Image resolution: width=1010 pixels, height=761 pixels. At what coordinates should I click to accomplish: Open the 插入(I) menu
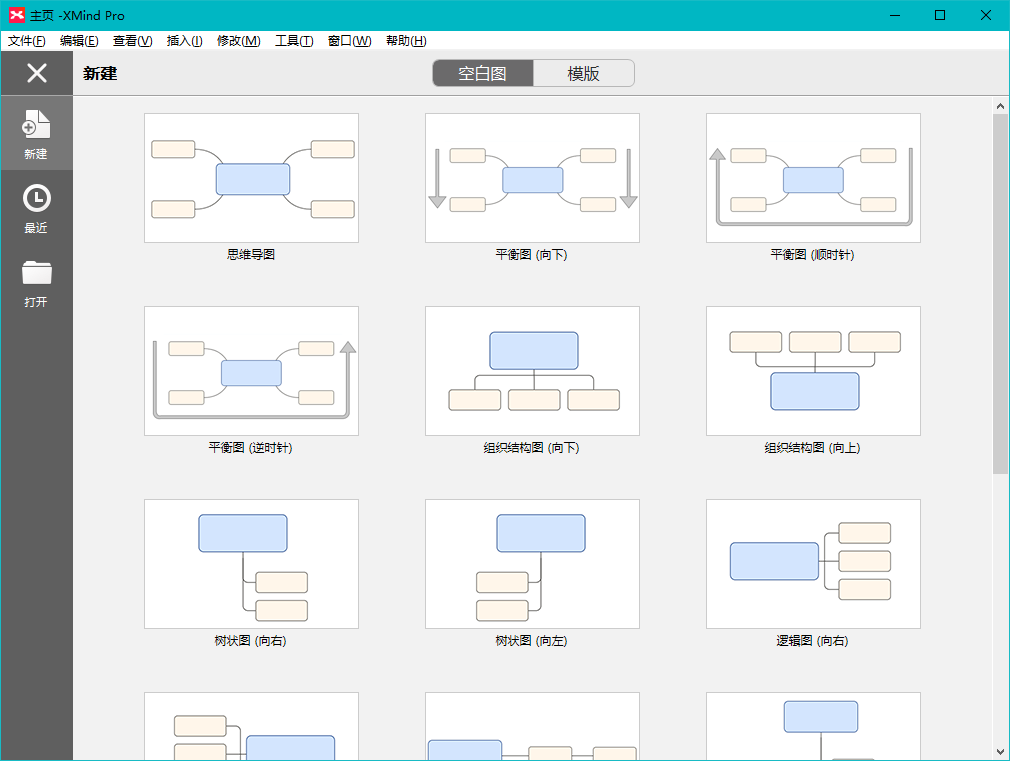[184, 41]
